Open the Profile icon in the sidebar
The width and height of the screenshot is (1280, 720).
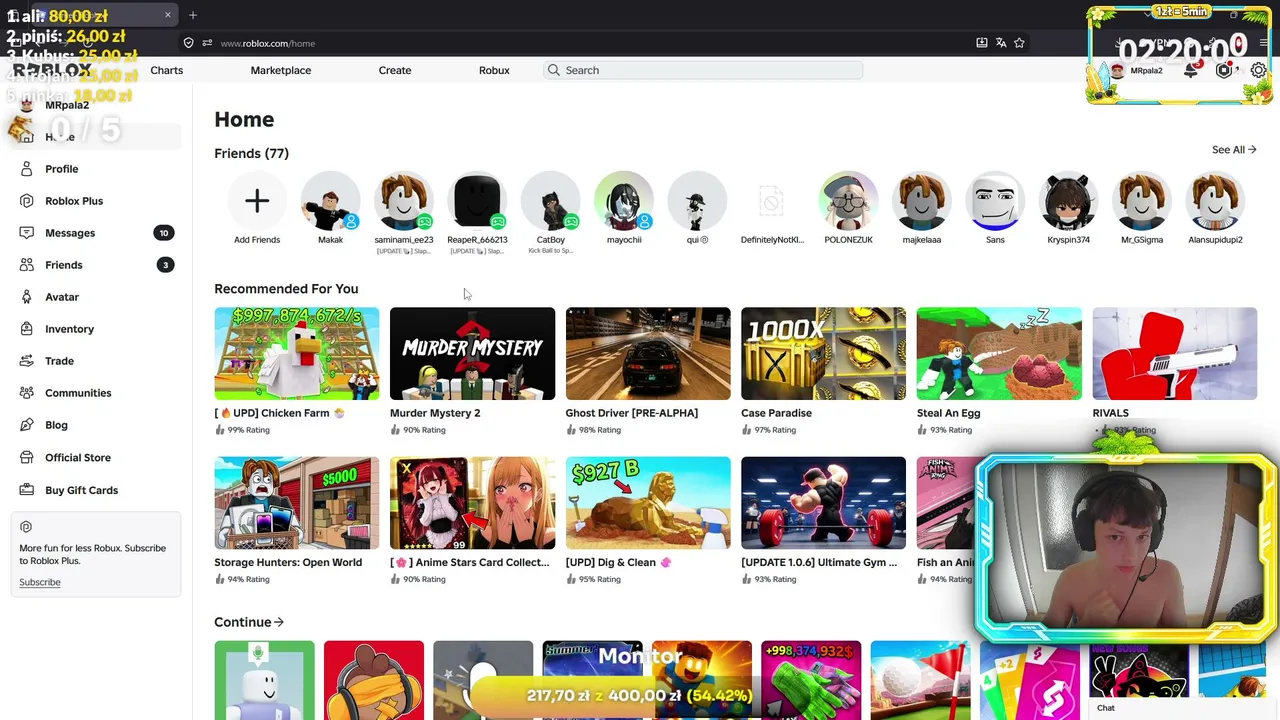point(27,169)
